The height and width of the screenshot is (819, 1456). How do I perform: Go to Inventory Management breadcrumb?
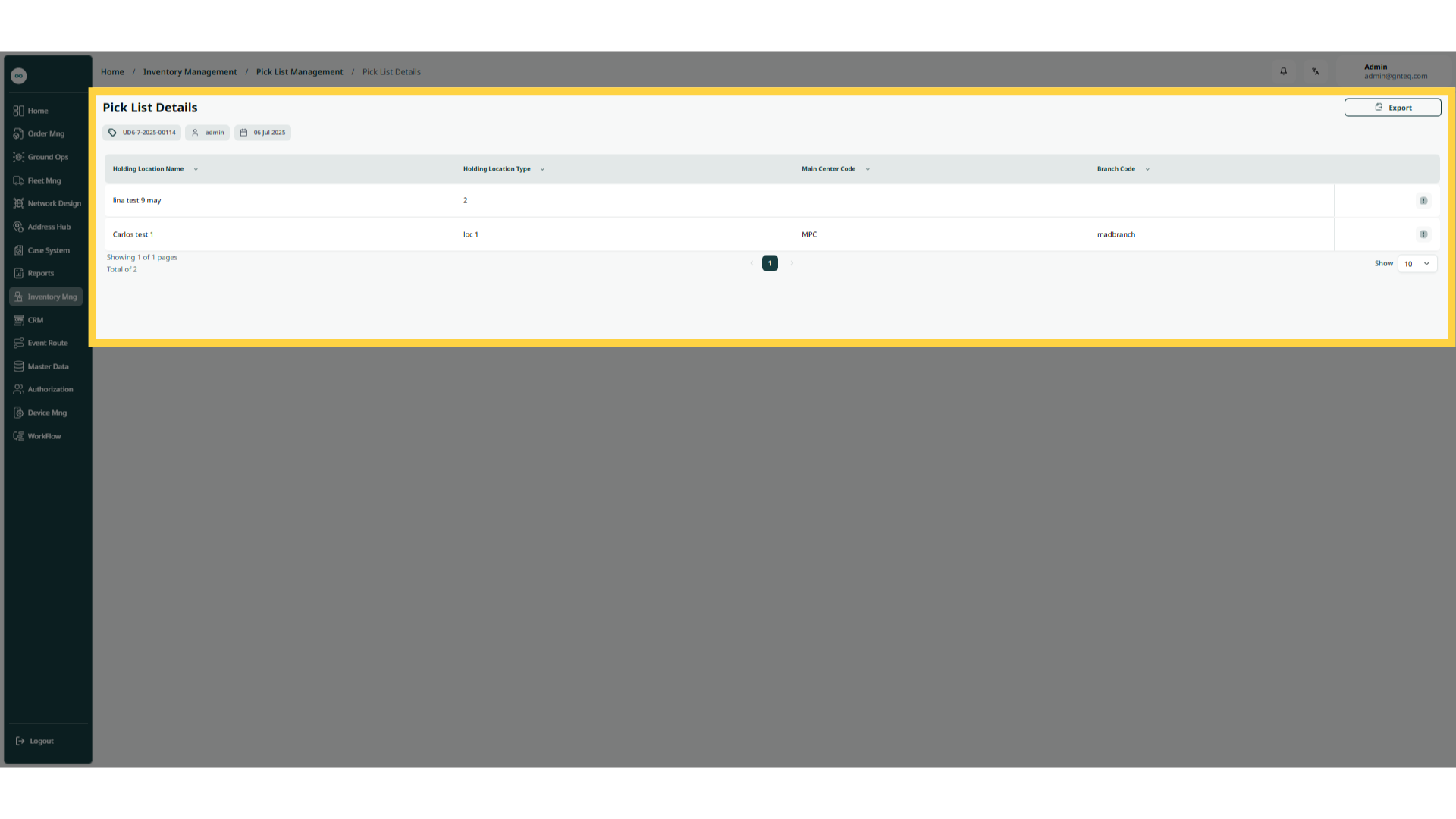[190, 72]
